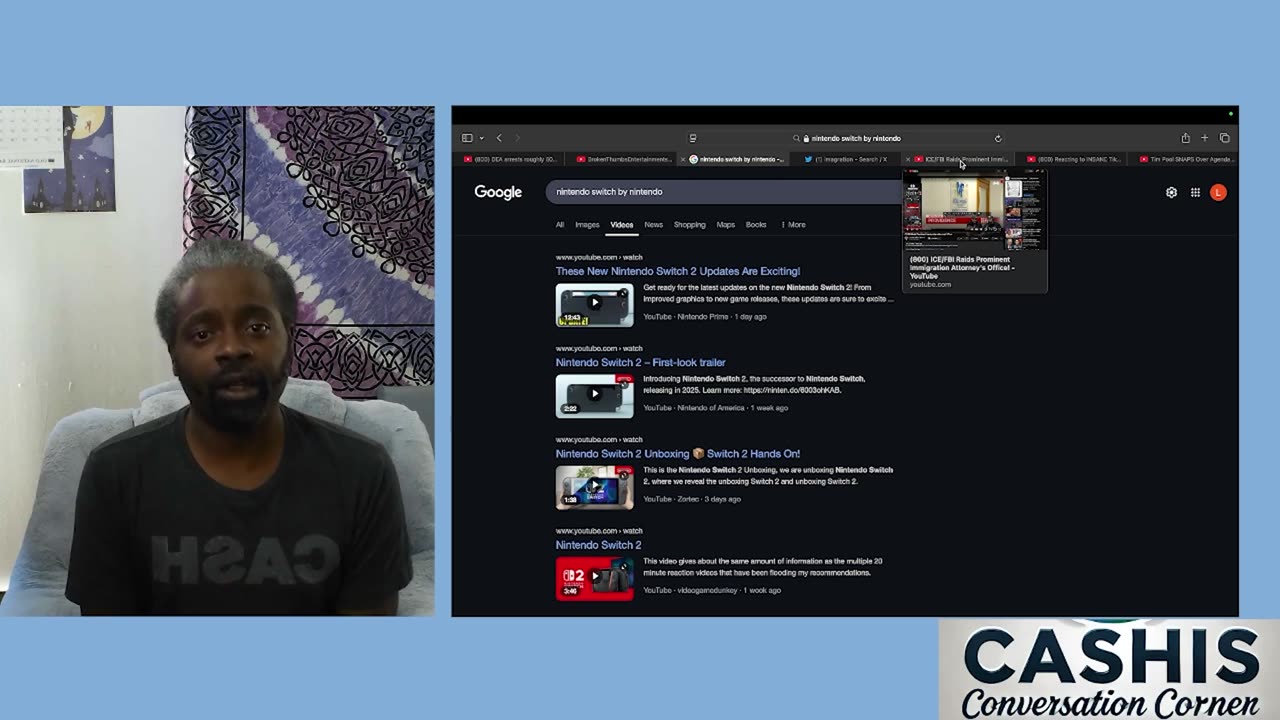The width and height of the screenshot is (1280, 720).
Task: Click 'YouTube · Nintendo Prime · 1 day ago' text
Action: point(705,317)
